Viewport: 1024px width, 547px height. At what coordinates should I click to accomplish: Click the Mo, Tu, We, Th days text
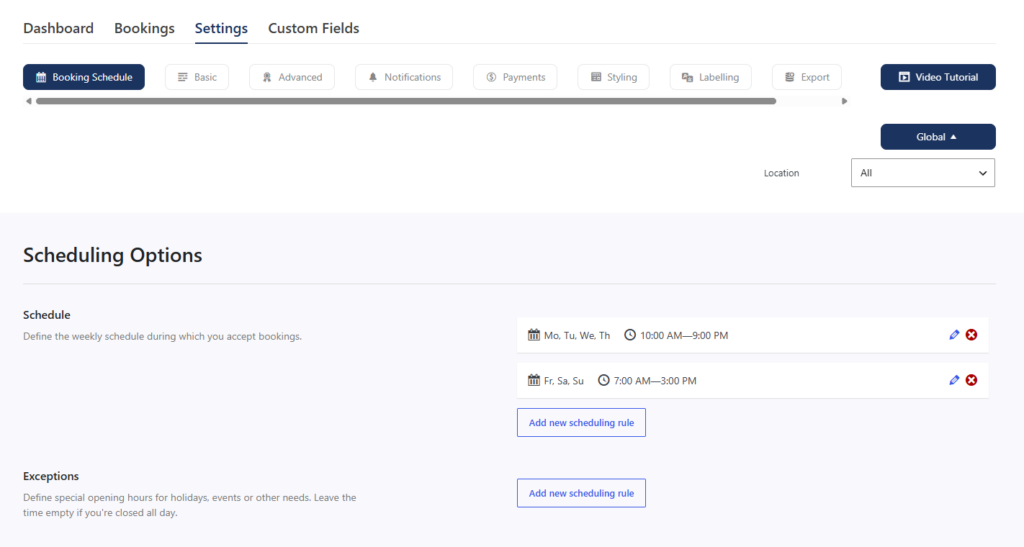coord(577,336)
